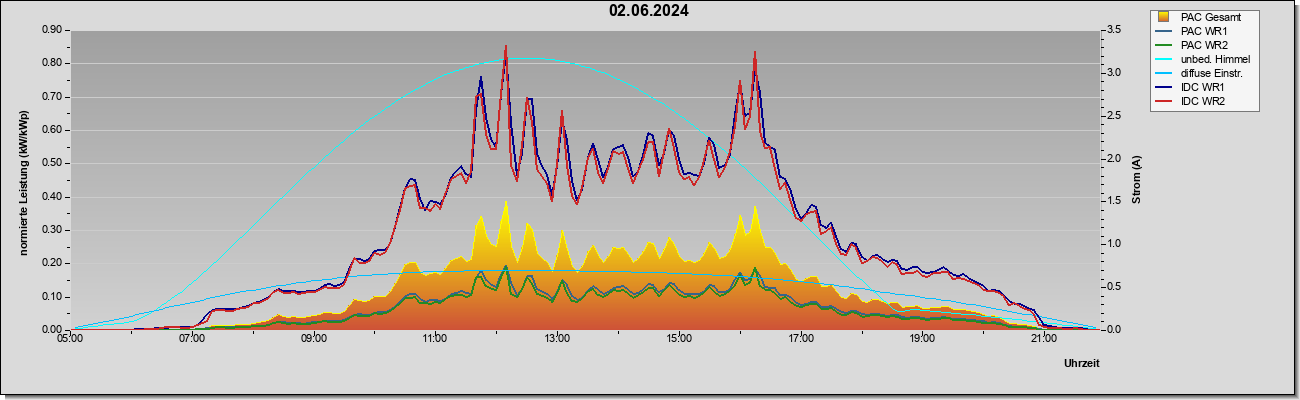
Task: Click the 3.5 right axis tick label
Action: 1113,30
